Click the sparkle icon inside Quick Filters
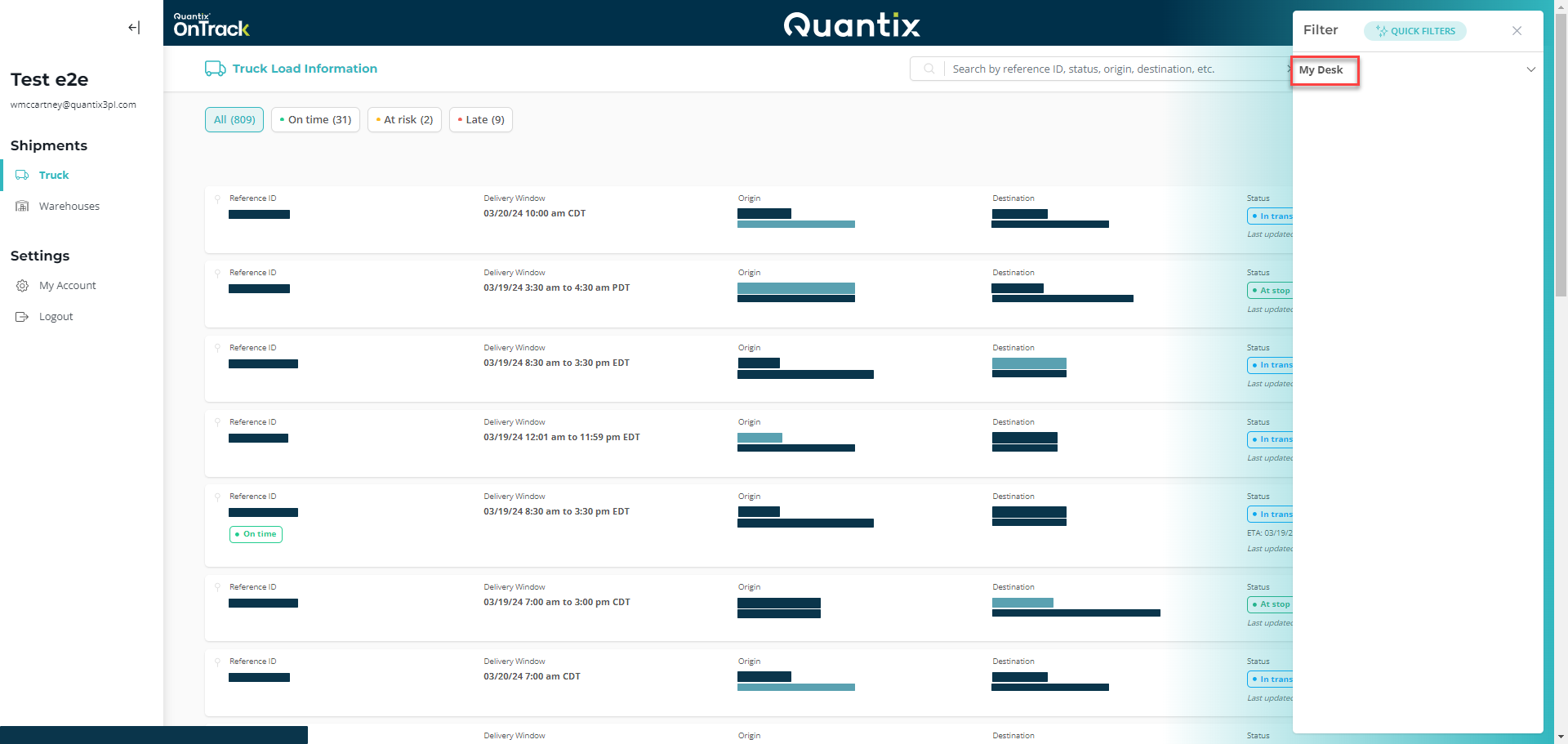This screenshot has height=744, width=1568. click(1382, 31)
